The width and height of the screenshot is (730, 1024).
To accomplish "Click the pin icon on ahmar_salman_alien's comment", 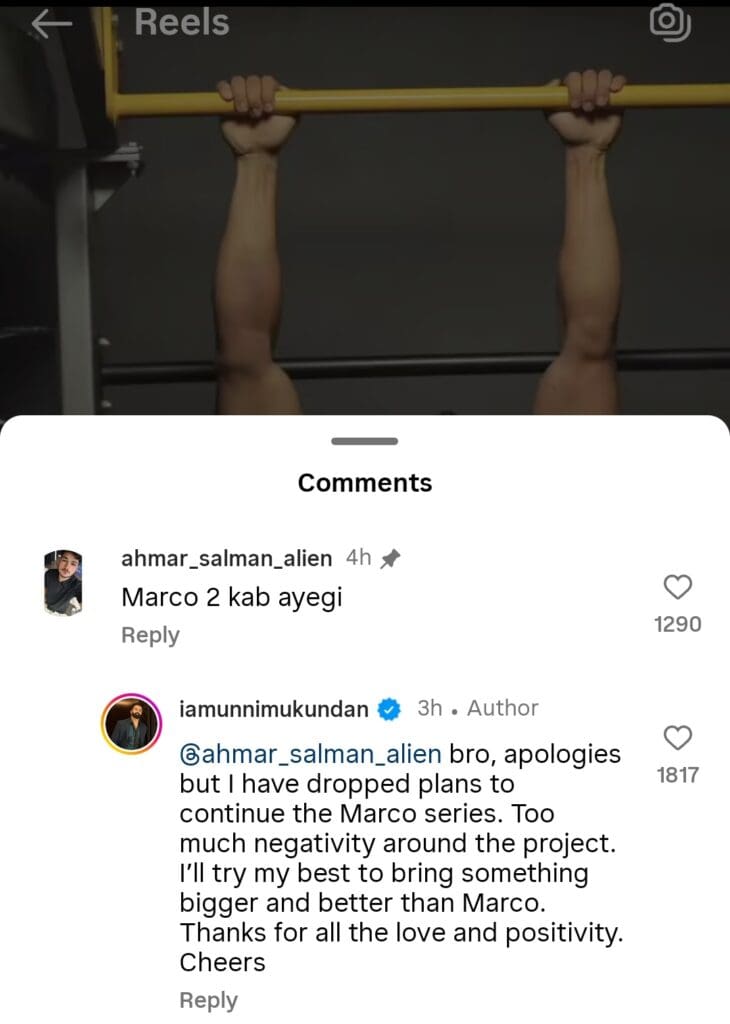I will tap(390, 558).
